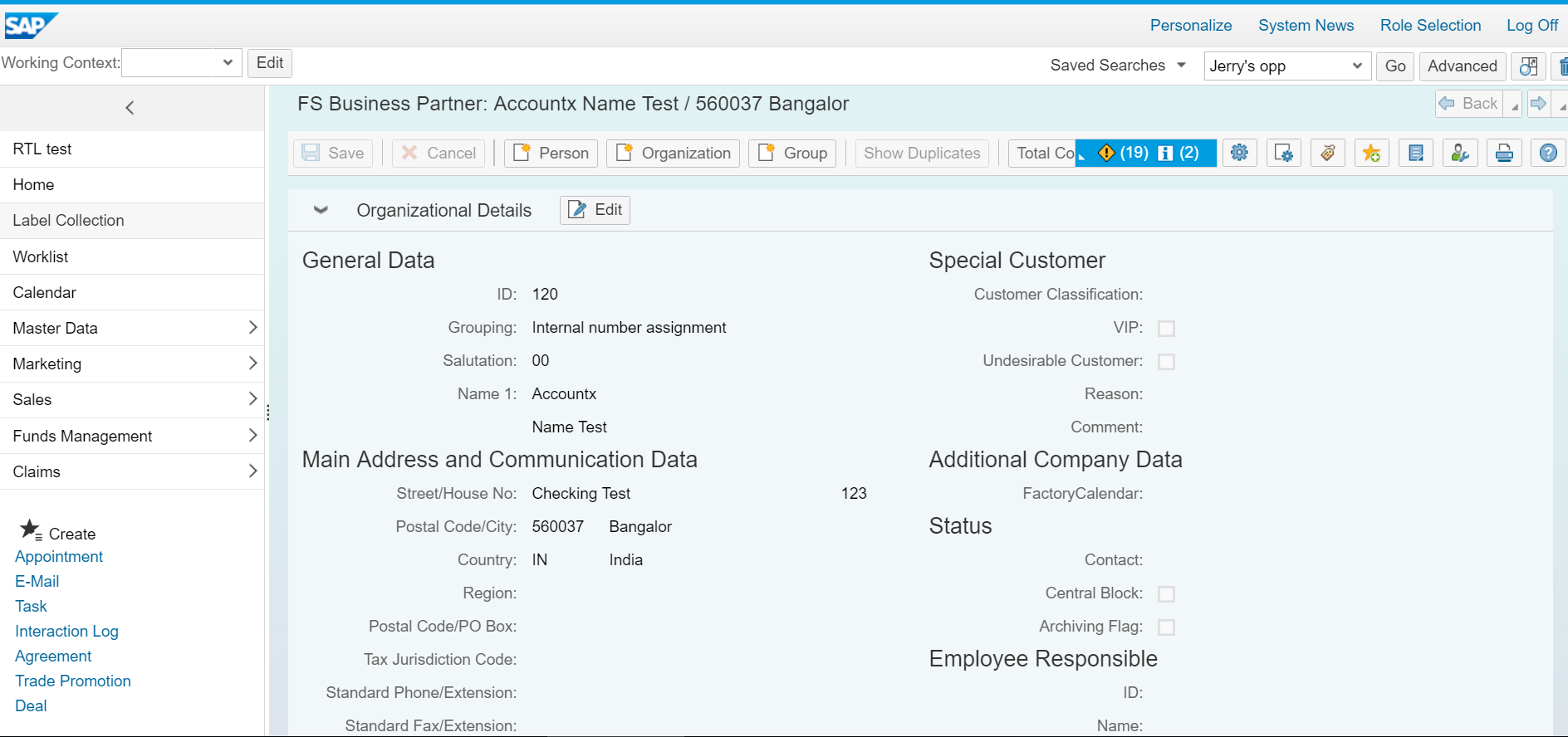Click the tag label icon in toolbar
The image size is (1568, 737).
coord(1328,153)
